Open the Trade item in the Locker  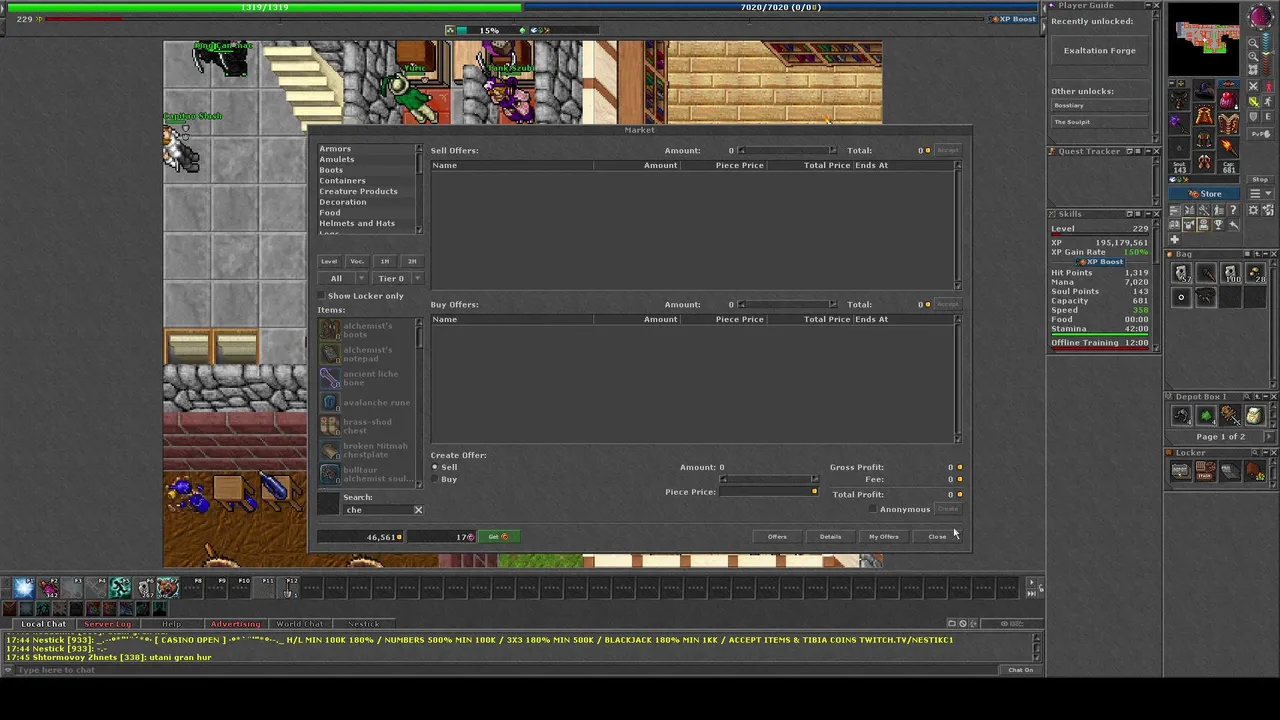1205,471
